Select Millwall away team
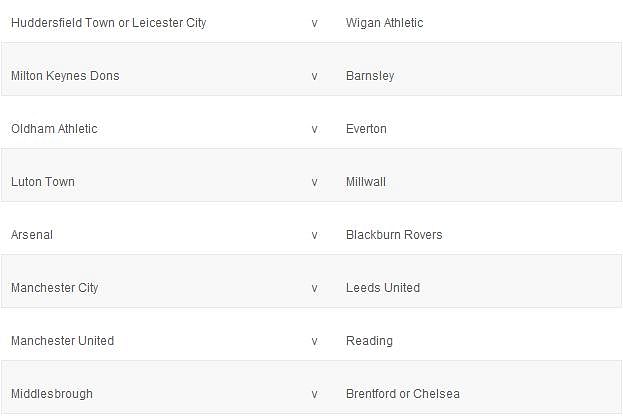Viewport: 623px width, 416px height. point(366,181)
